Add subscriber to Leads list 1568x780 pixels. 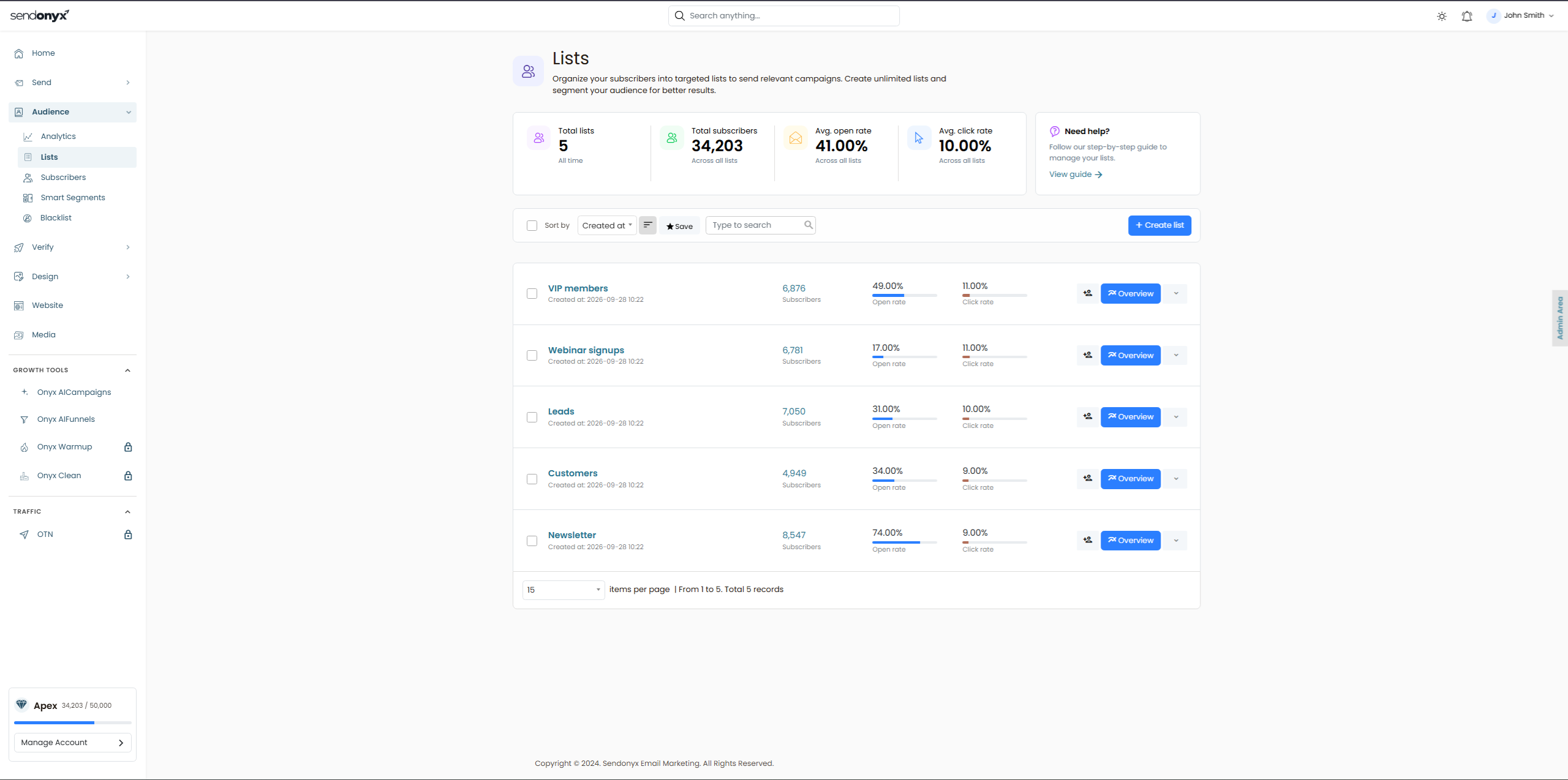pyautogui.click(x=1088, y=416)
